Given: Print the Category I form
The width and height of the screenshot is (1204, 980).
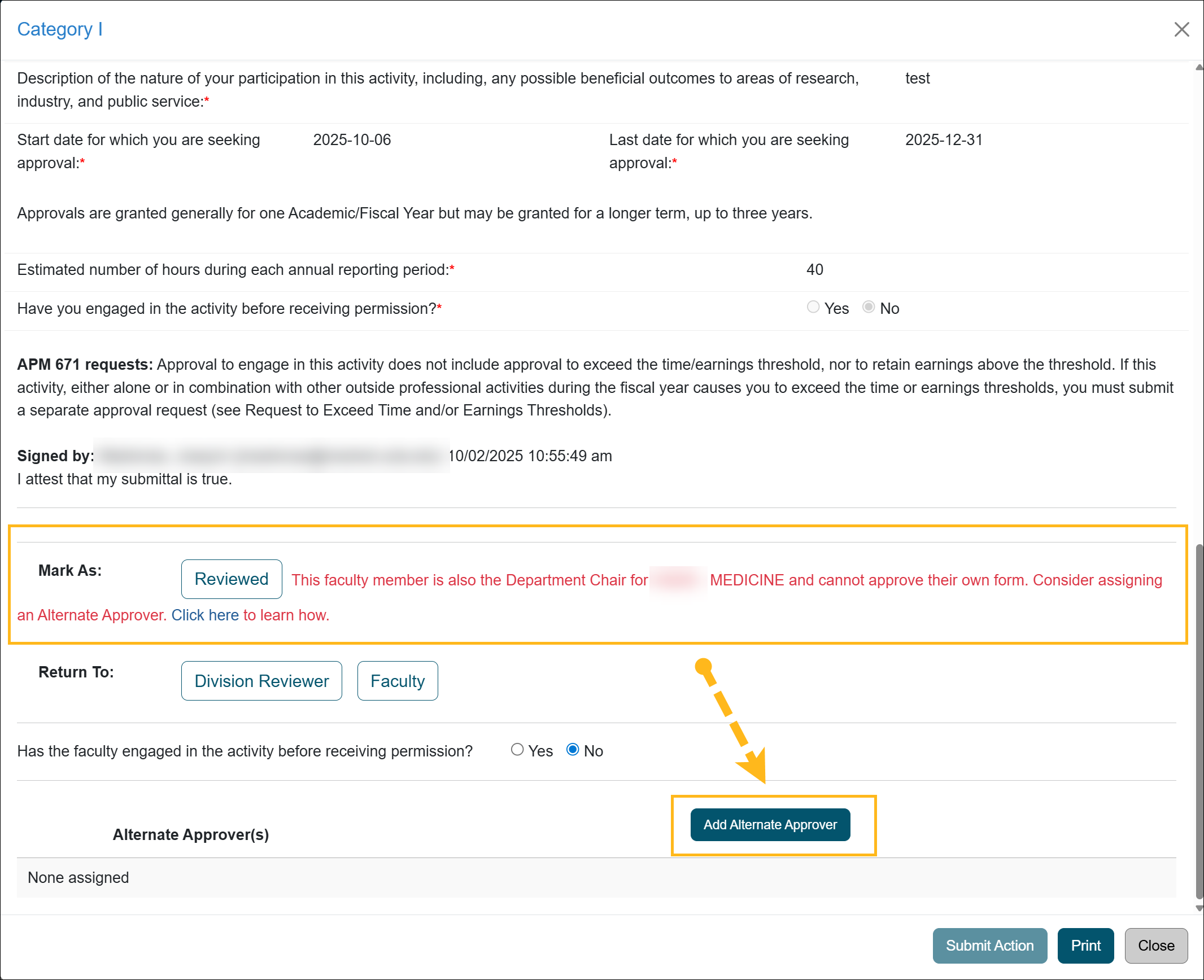Looking at the screenshot, I should 1085,946.
